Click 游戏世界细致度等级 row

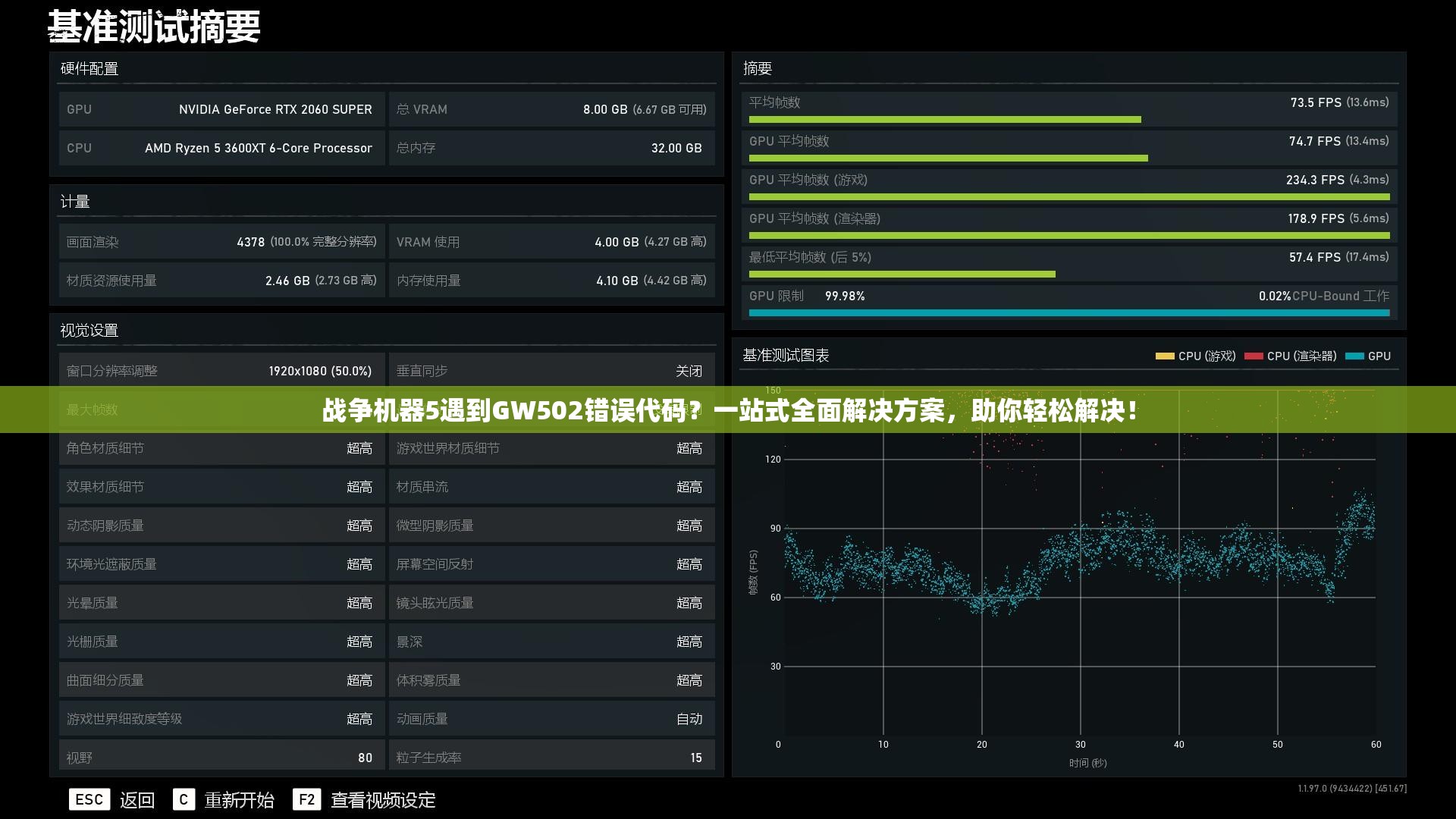(x=222, y=719)
